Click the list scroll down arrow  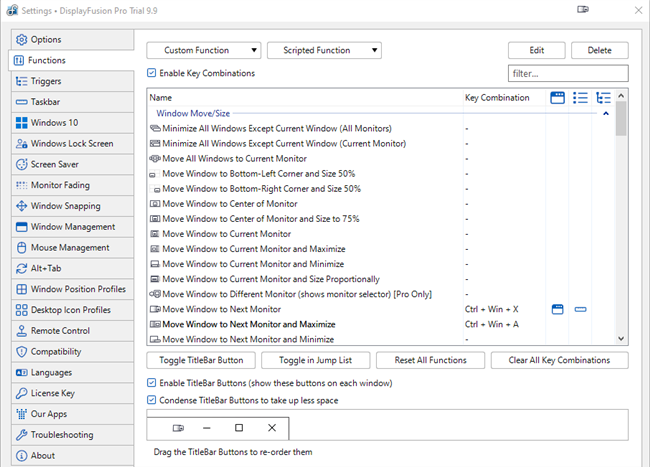pos(621,339)
